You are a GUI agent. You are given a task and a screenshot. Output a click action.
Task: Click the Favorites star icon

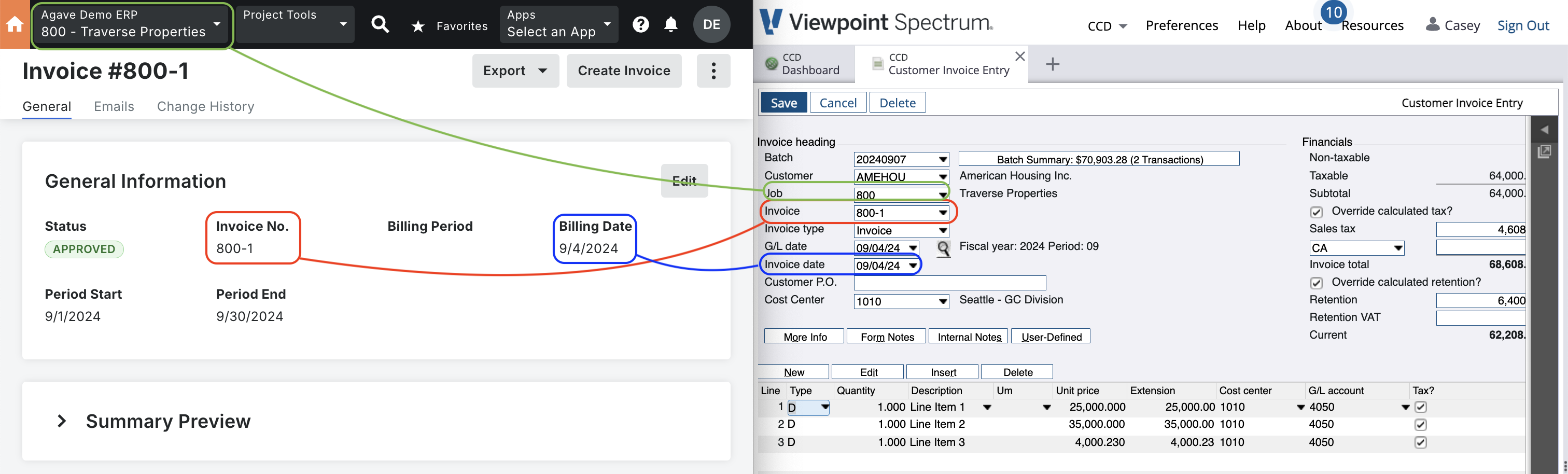coord(418,26)
